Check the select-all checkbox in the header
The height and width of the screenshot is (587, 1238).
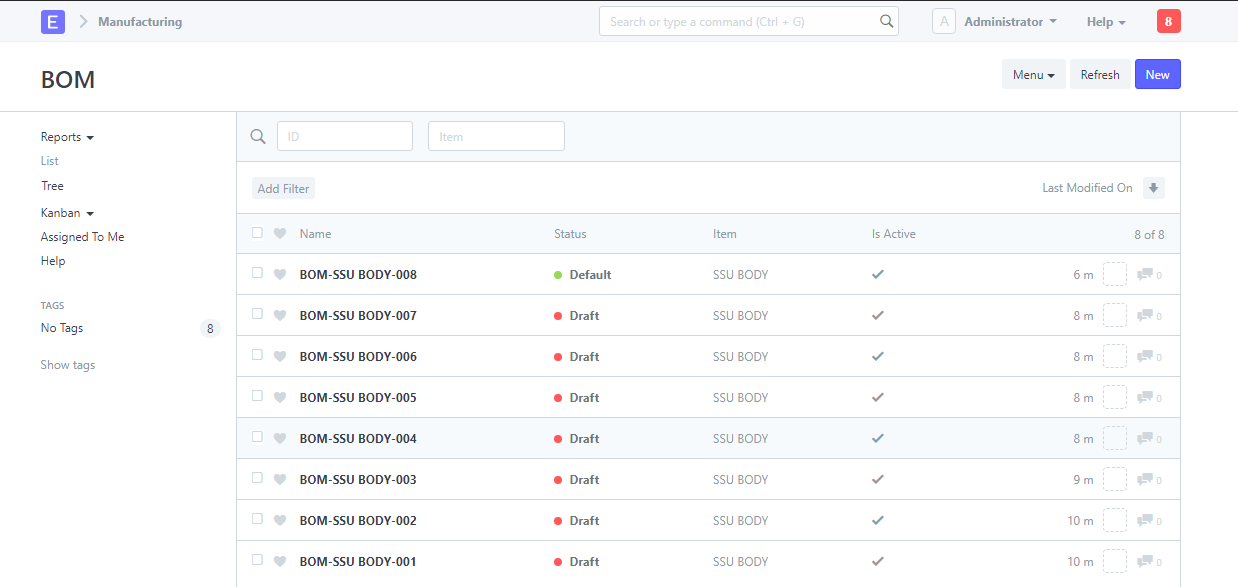[x=257, y=231]
